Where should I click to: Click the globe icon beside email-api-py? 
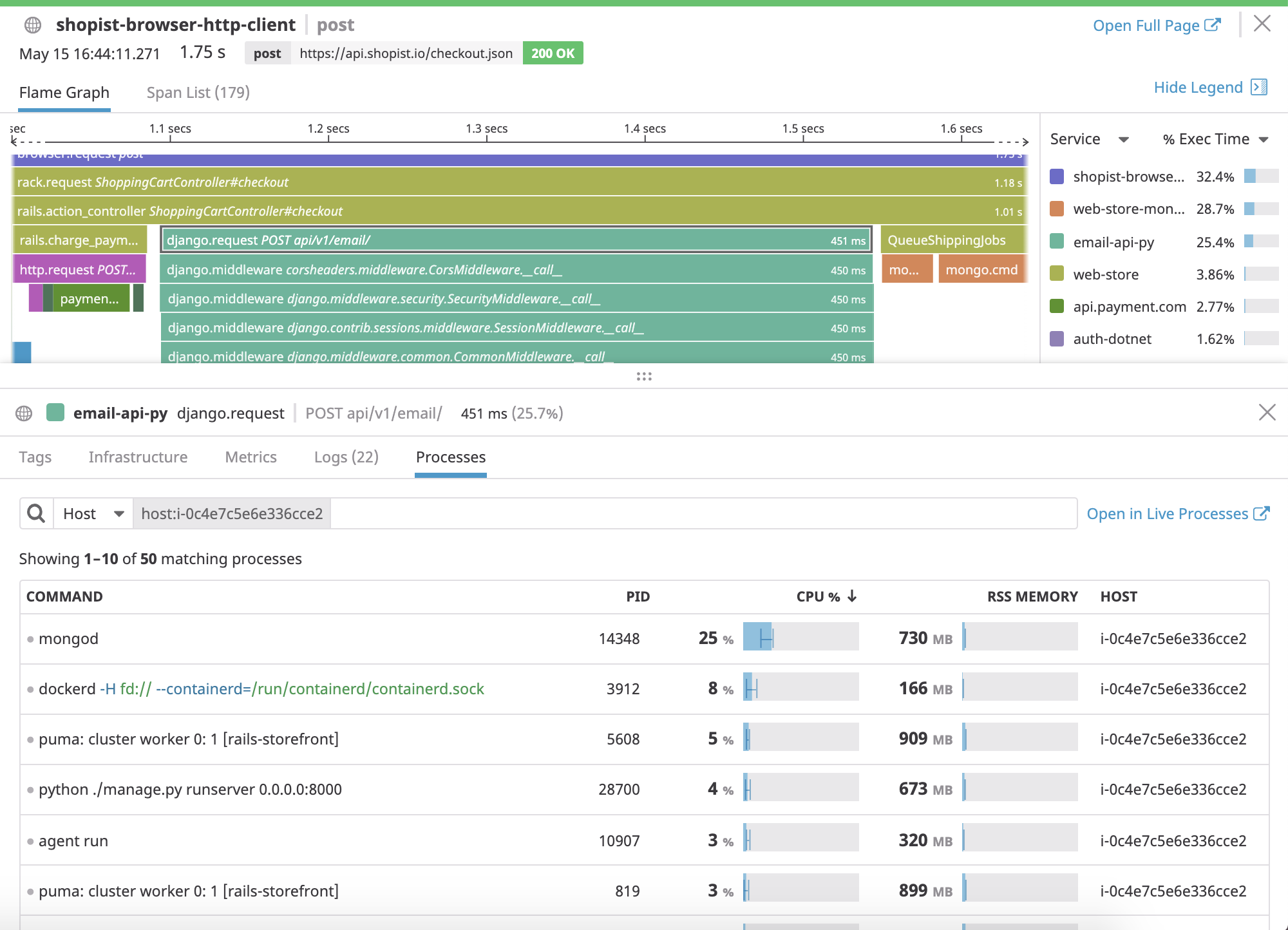tap(24, 413)
